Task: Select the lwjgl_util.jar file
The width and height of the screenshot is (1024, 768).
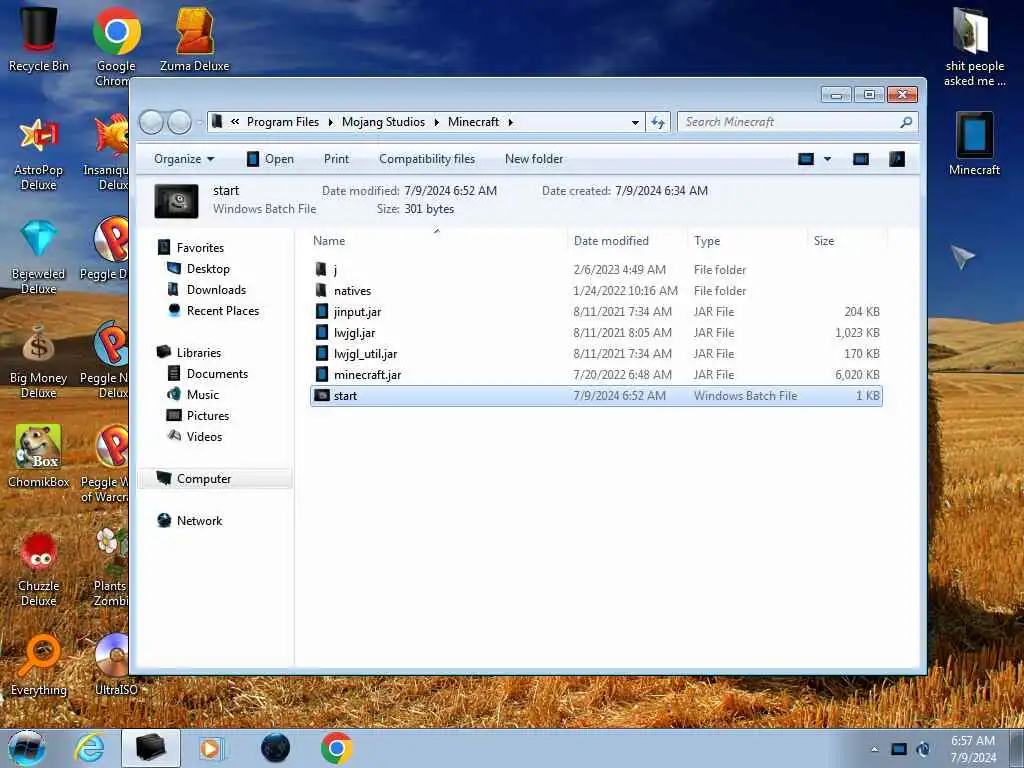Action: click(x=596, y=353)
